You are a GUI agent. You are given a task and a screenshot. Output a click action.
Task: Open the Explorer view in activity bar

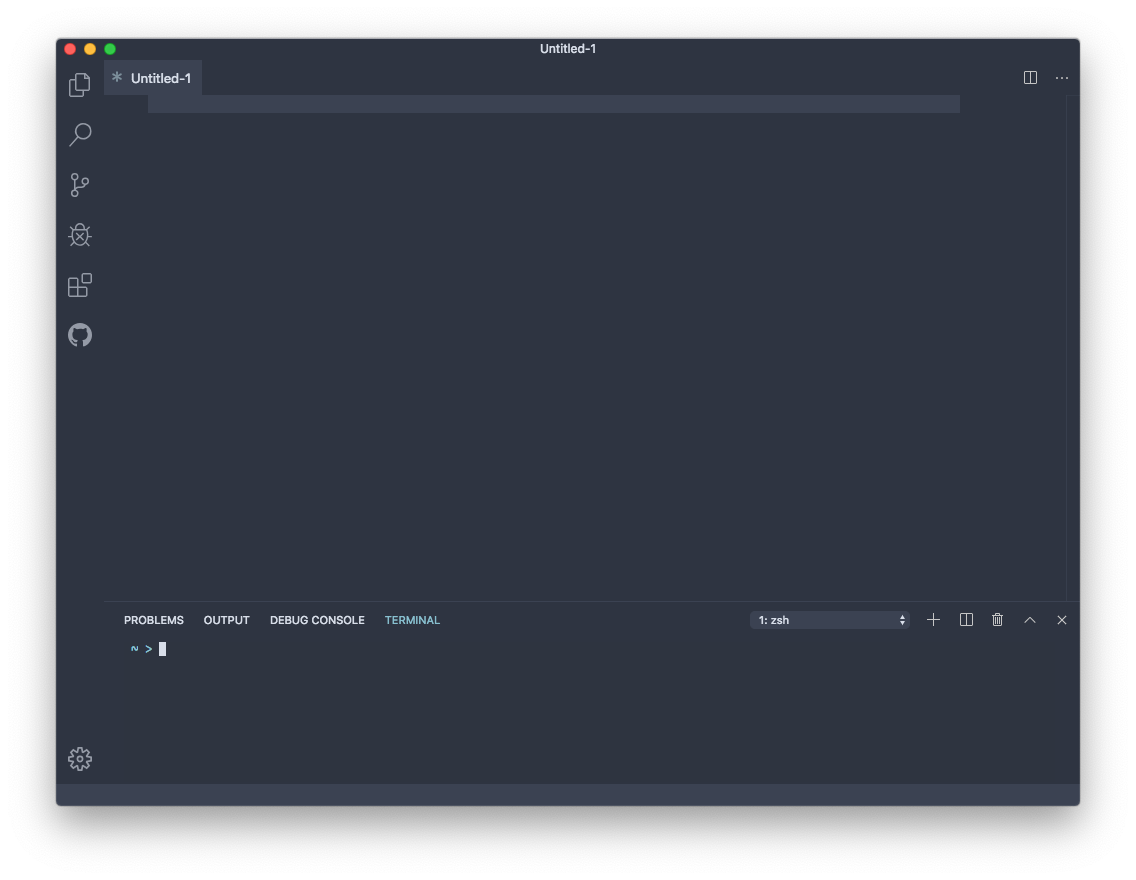tap(80, 85)
